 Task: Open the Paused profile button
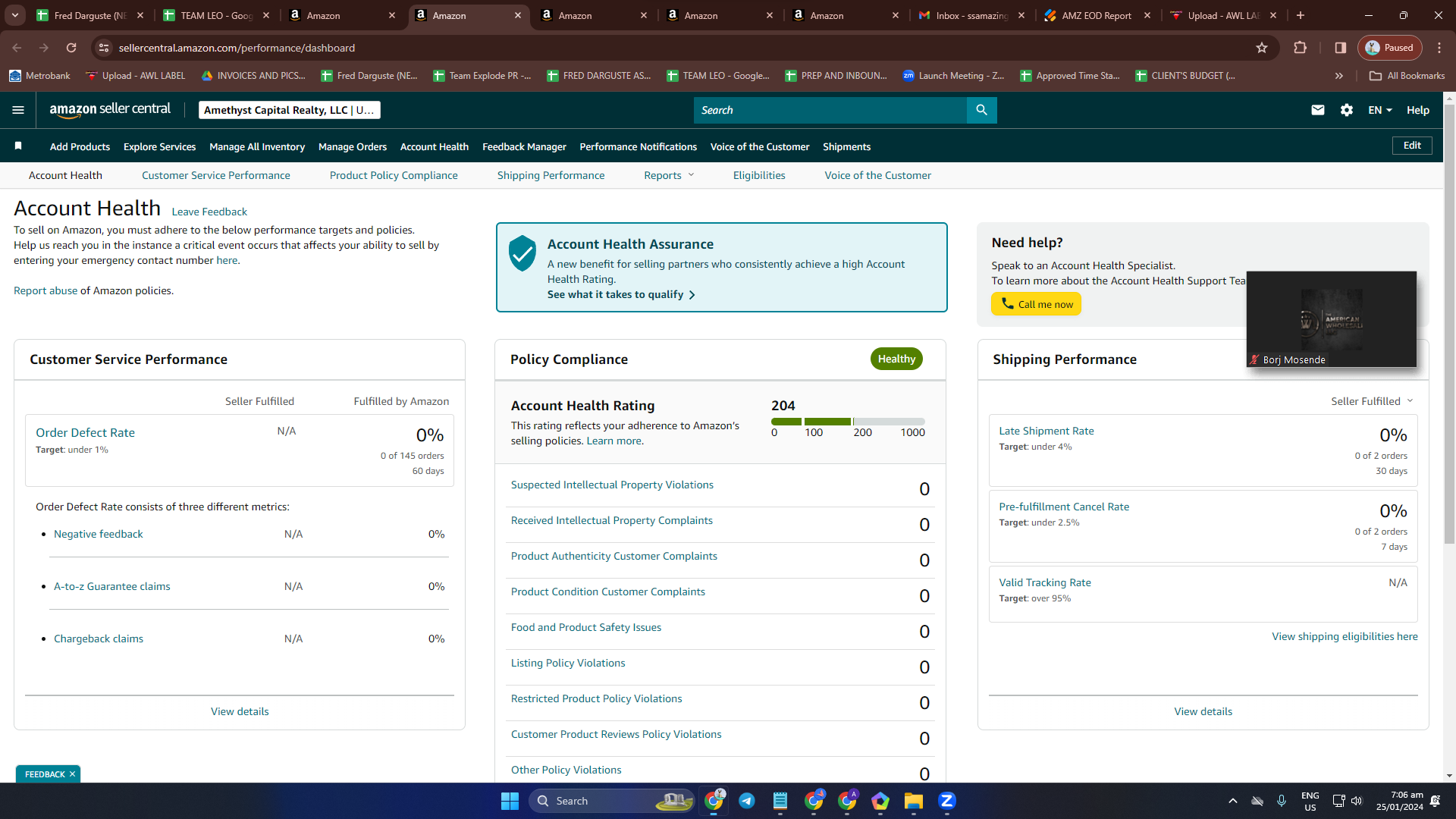coord(1390,48)
